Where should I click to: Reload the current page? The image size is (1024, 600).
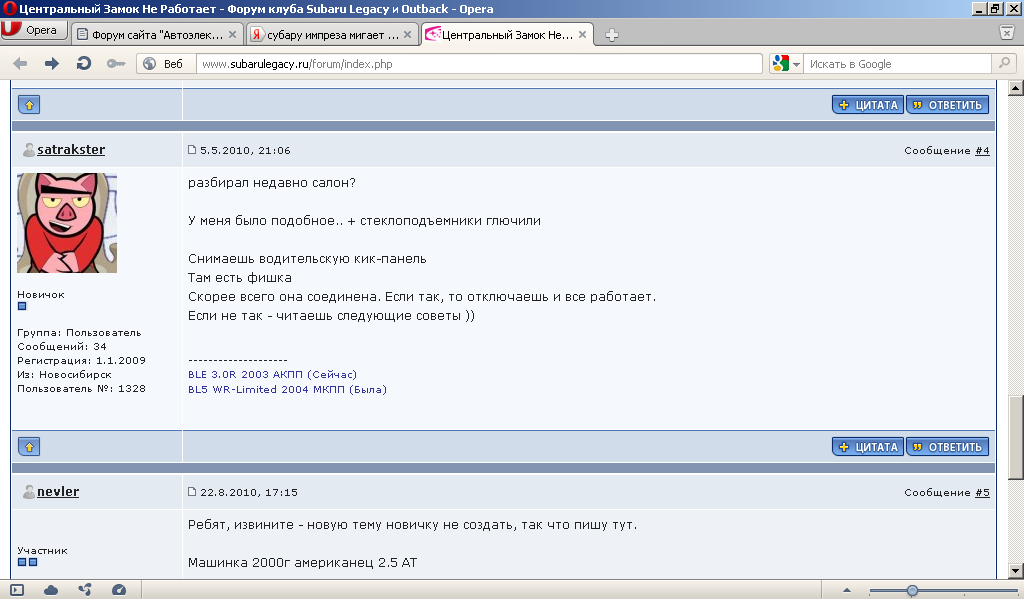84,63
